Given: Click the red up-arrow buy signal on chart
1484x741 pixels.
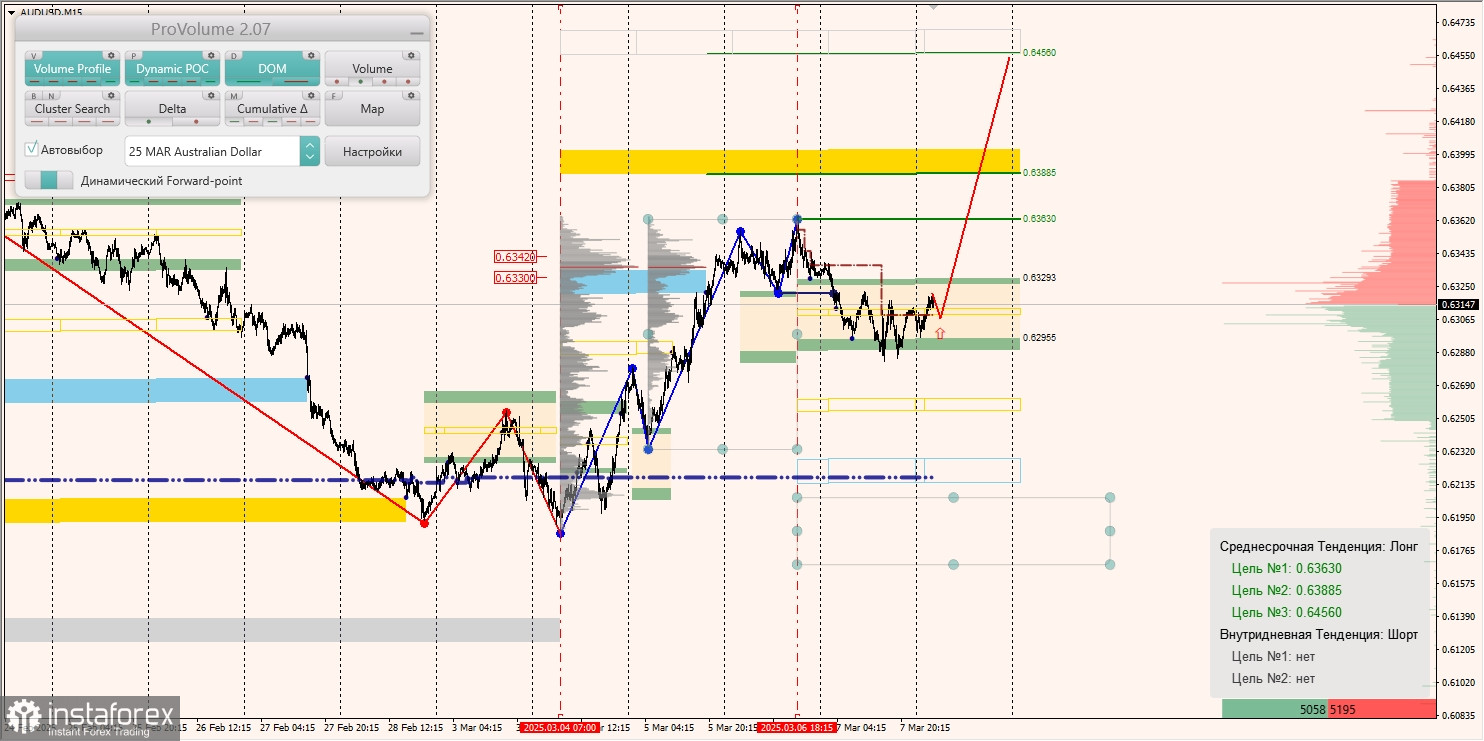Looking at the screenshot, I should (x=939, y=333).
